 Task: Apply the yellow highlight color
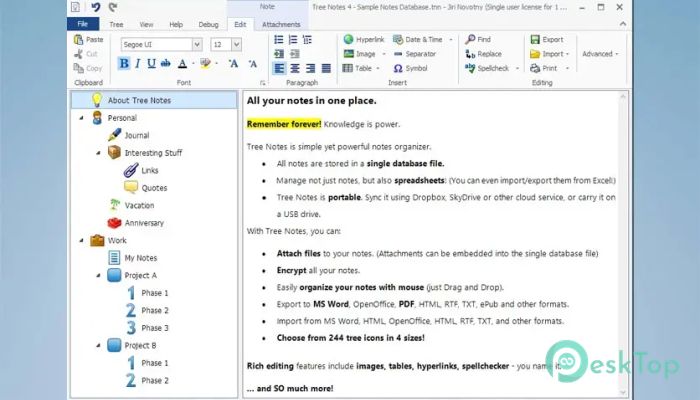pos(205,63)
